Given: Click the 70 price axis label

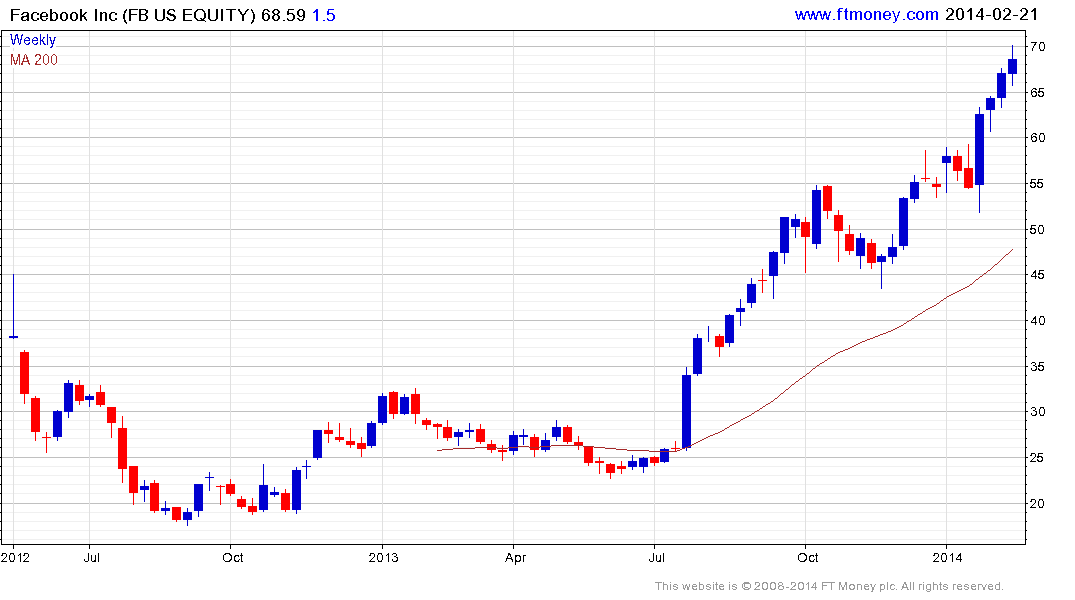Looking at the screenshot, I should click(1037, 47).
